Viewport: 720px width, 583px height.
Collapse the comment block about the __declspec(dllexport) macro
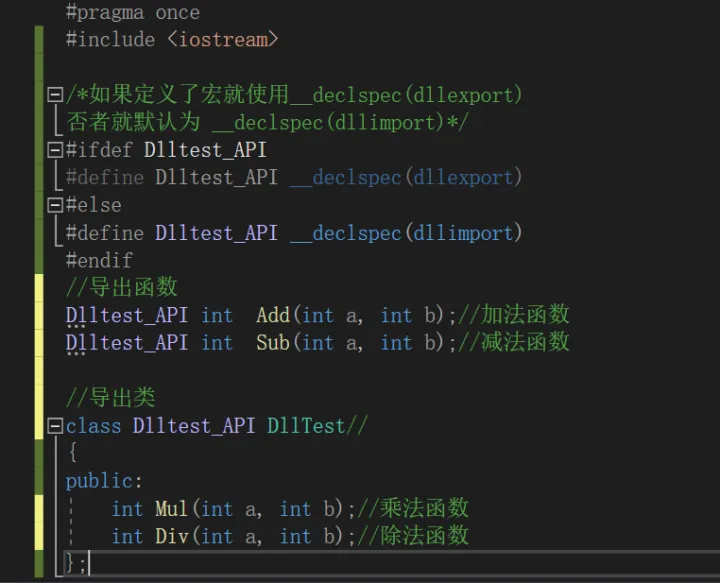55,95
